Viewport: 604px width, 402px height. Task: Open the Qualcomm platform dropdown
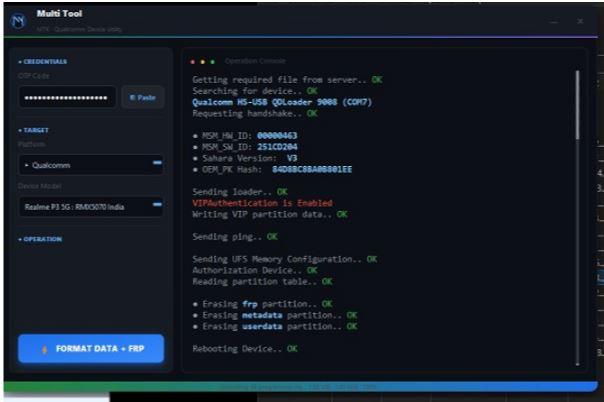[91, 165]
